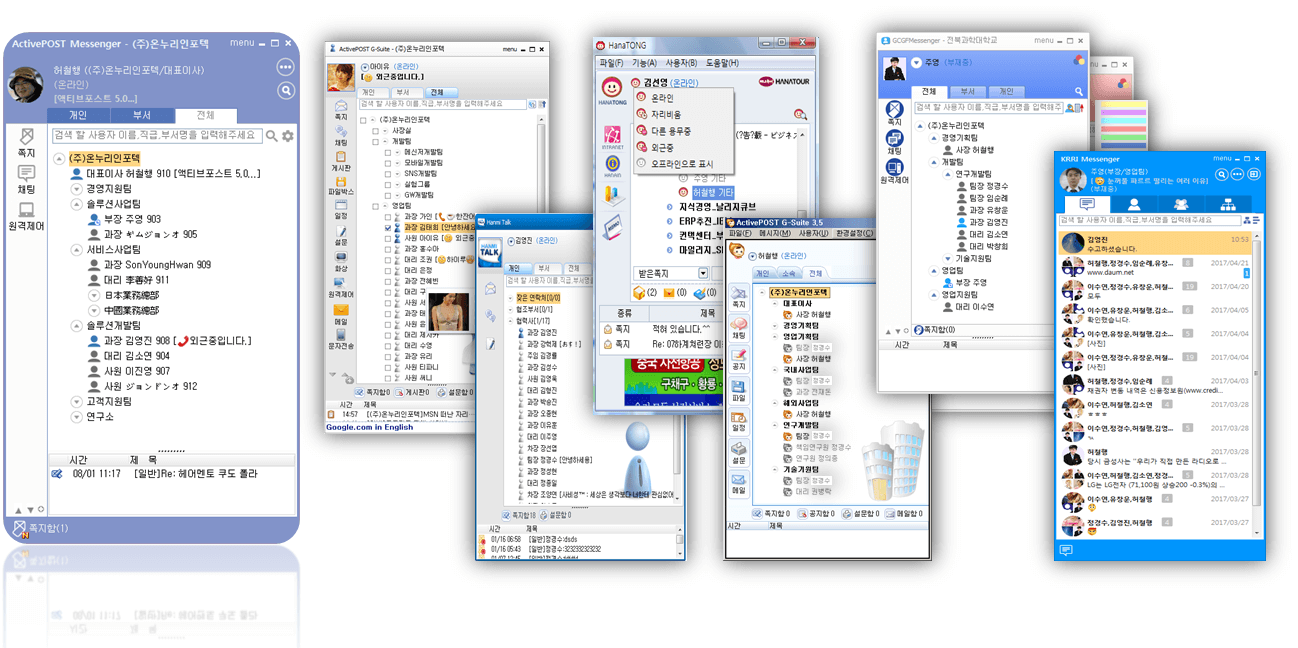Open 기능(A) menu in HanaTONG
Screen dimensions: 1298x648
645,62
